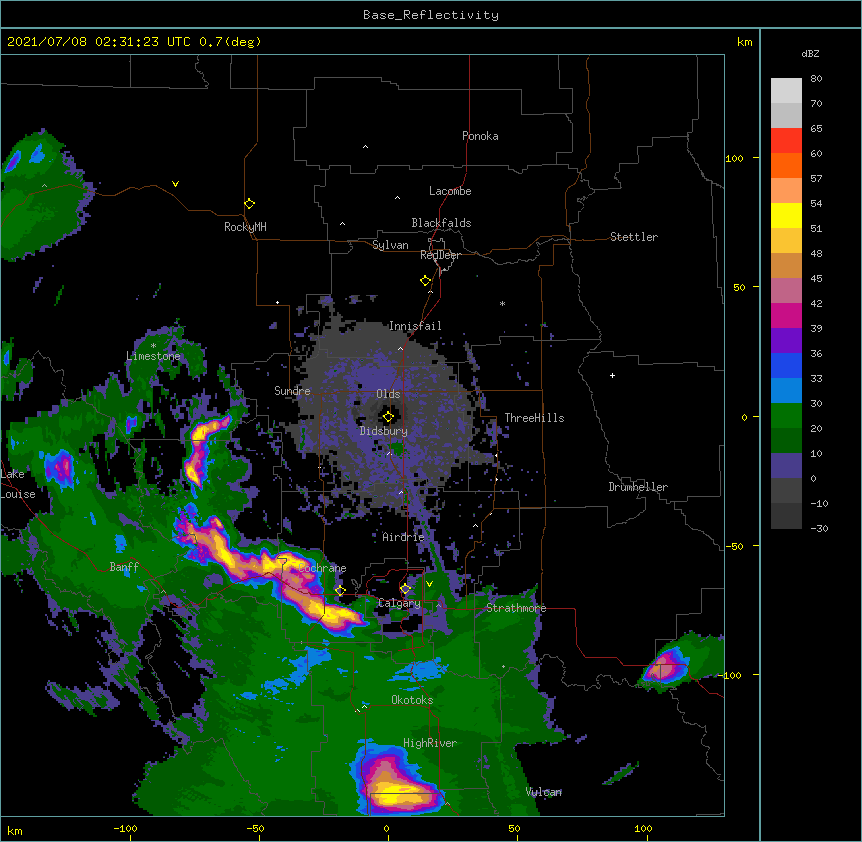
Task: Click the storm cell at the map's eastern edge
Action: 667,666
